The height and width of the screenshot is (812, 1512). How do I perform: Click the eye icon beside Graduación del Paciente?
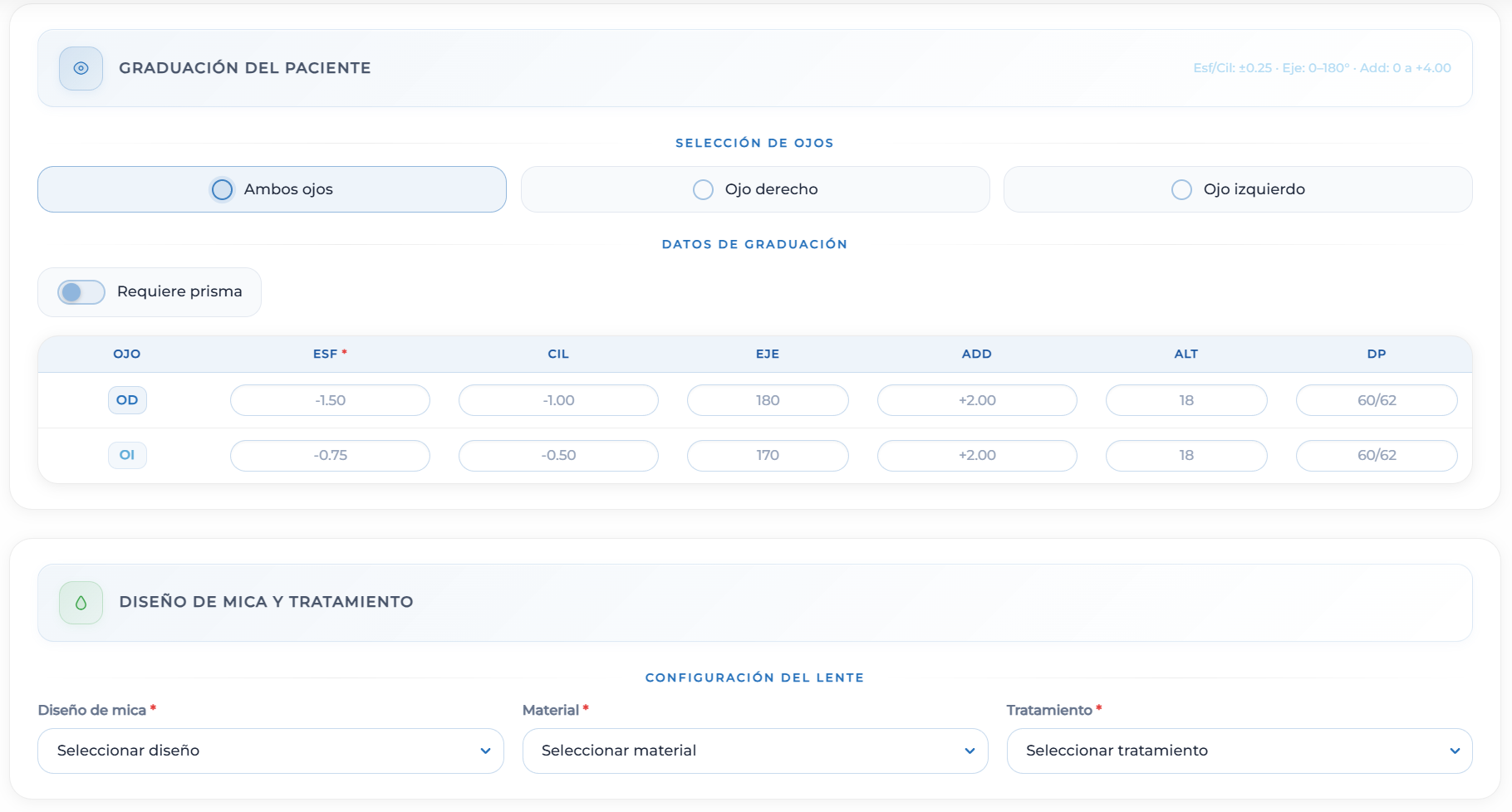coord(81,68)
